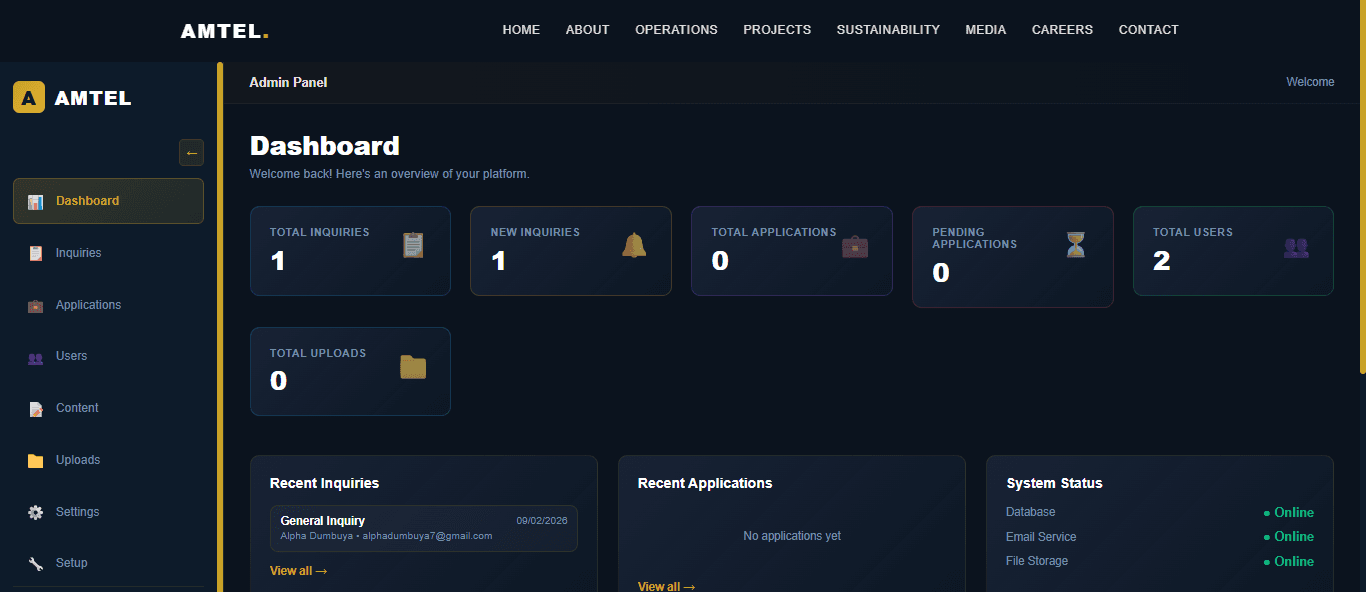Viewport: 1366px width, 592px height.
Task: Click the AMTEL. header logo
Action: point(224,31)
